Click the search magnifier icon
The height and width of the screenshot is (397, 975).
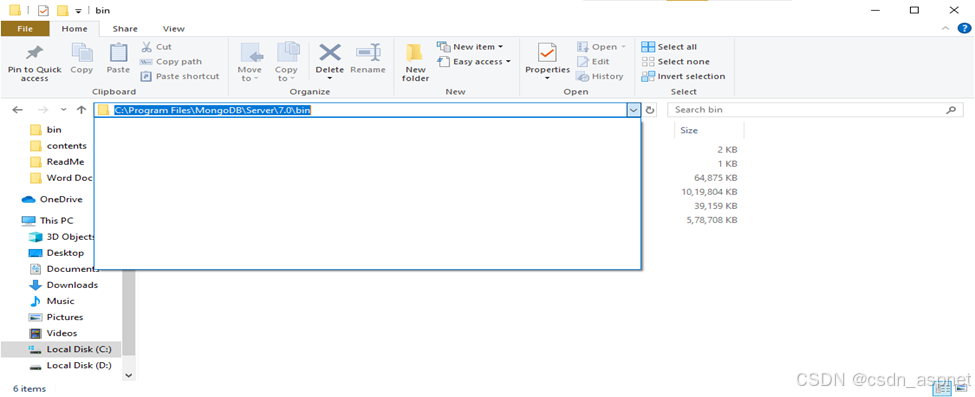pyautogui.click(x=951, y=110)
